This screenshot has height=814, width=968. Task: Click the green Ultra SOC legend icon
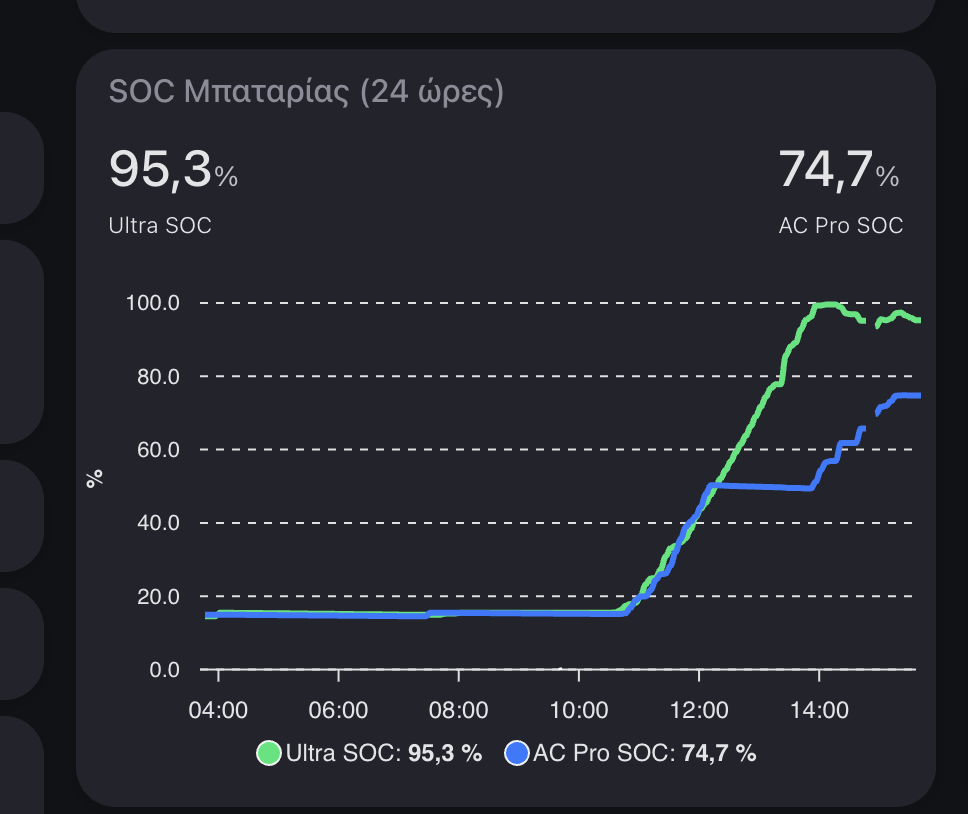(x=268, y=752)
